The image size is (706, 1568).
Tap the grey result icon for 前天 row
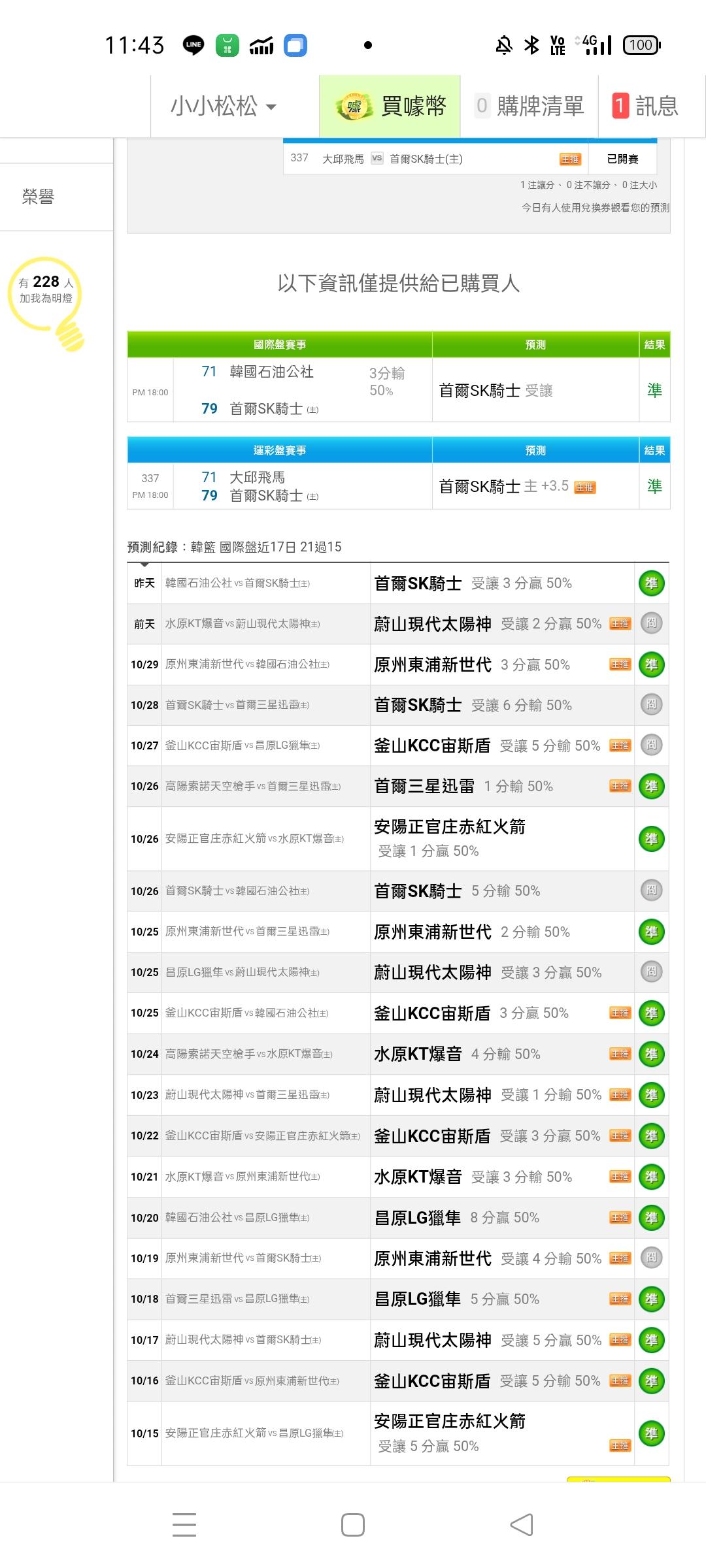[x=651, y=623]
